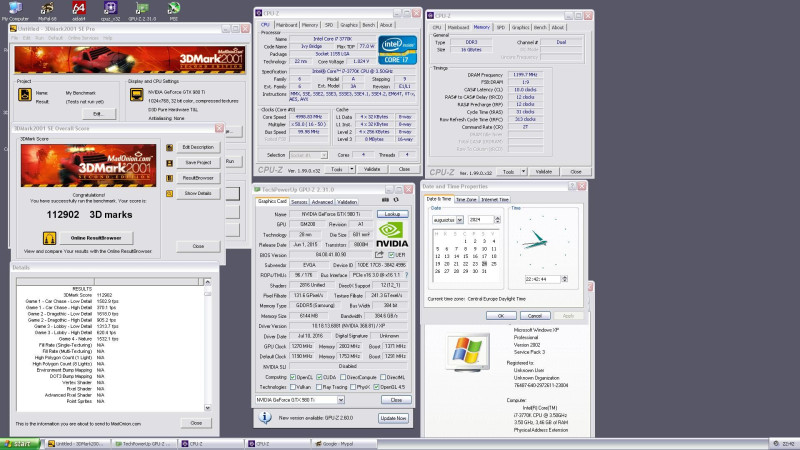The width and height of the screenshot is (800, 450).
Task: Click Online ResultBrowser button
Action: coord(95,238)
